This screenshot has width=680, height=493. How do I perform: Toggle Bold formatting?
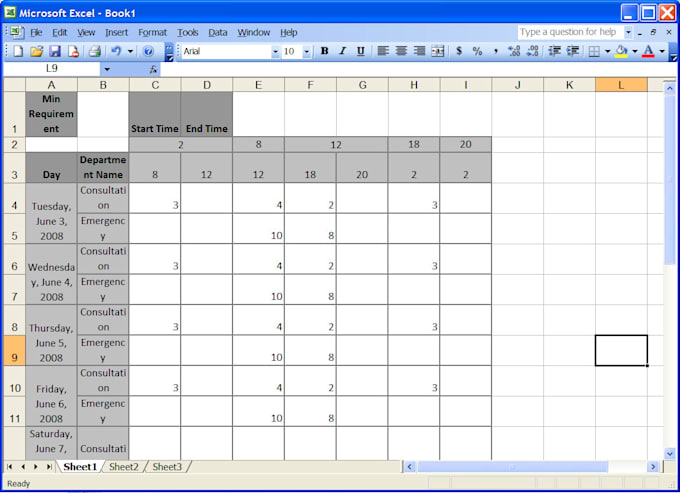[324, 51]
